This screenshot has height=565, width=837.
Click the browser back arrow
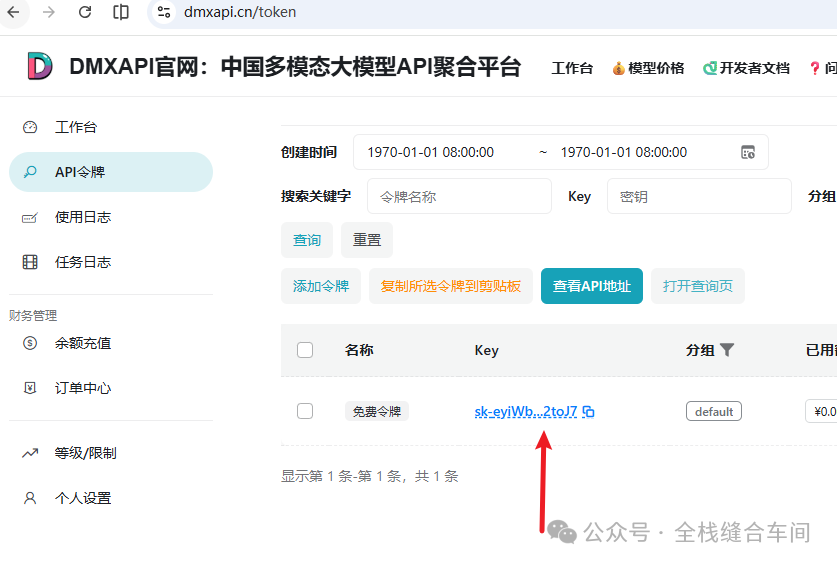13,12
